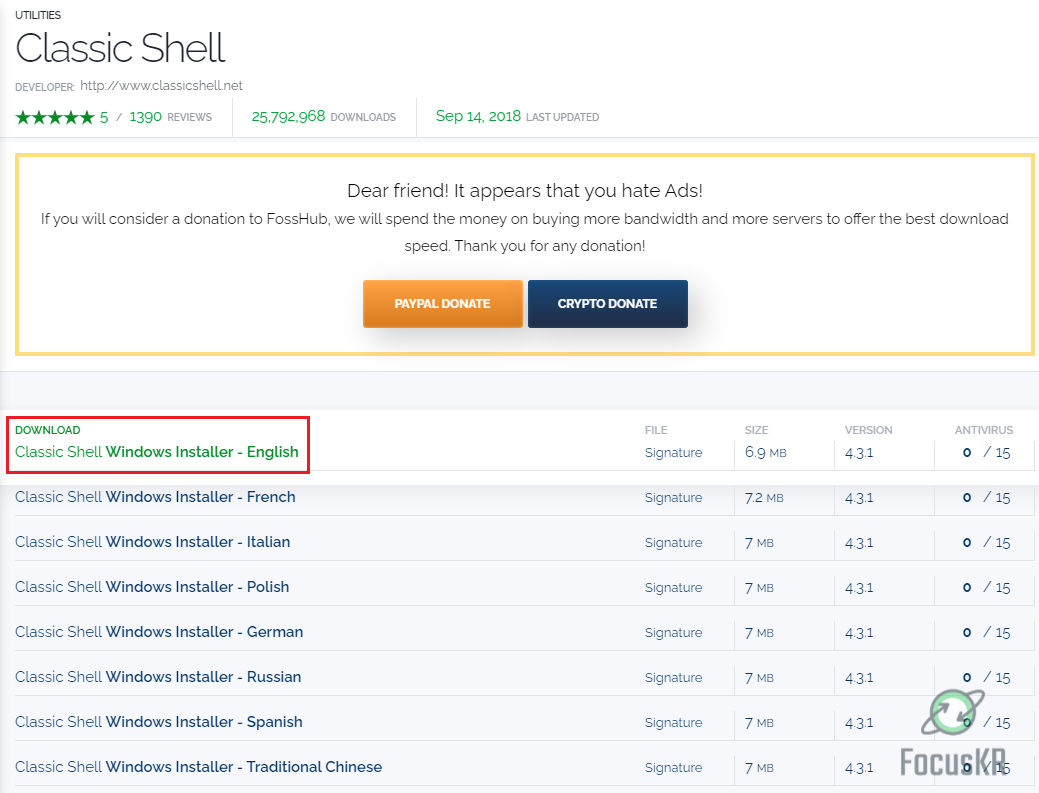Viewport: 1039px width, 793px height.
Task: Click the FILE column header
Action: (x=656, y=430)
